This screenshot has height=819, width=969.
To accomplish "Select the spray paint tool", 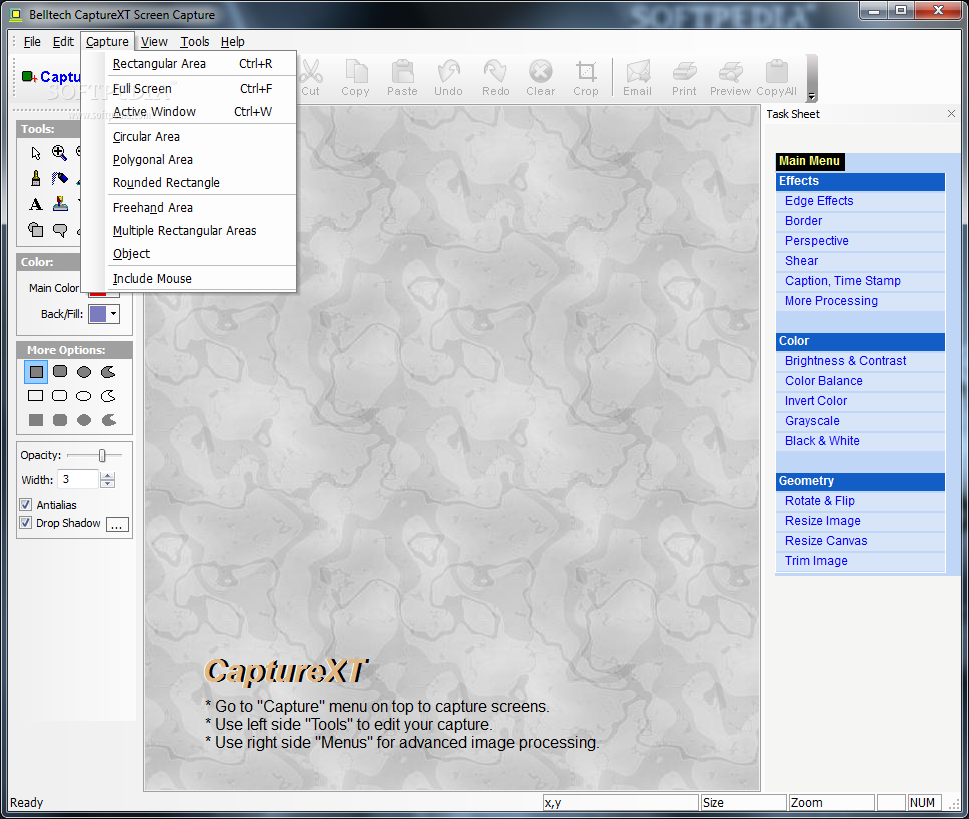I will (59, 179).
